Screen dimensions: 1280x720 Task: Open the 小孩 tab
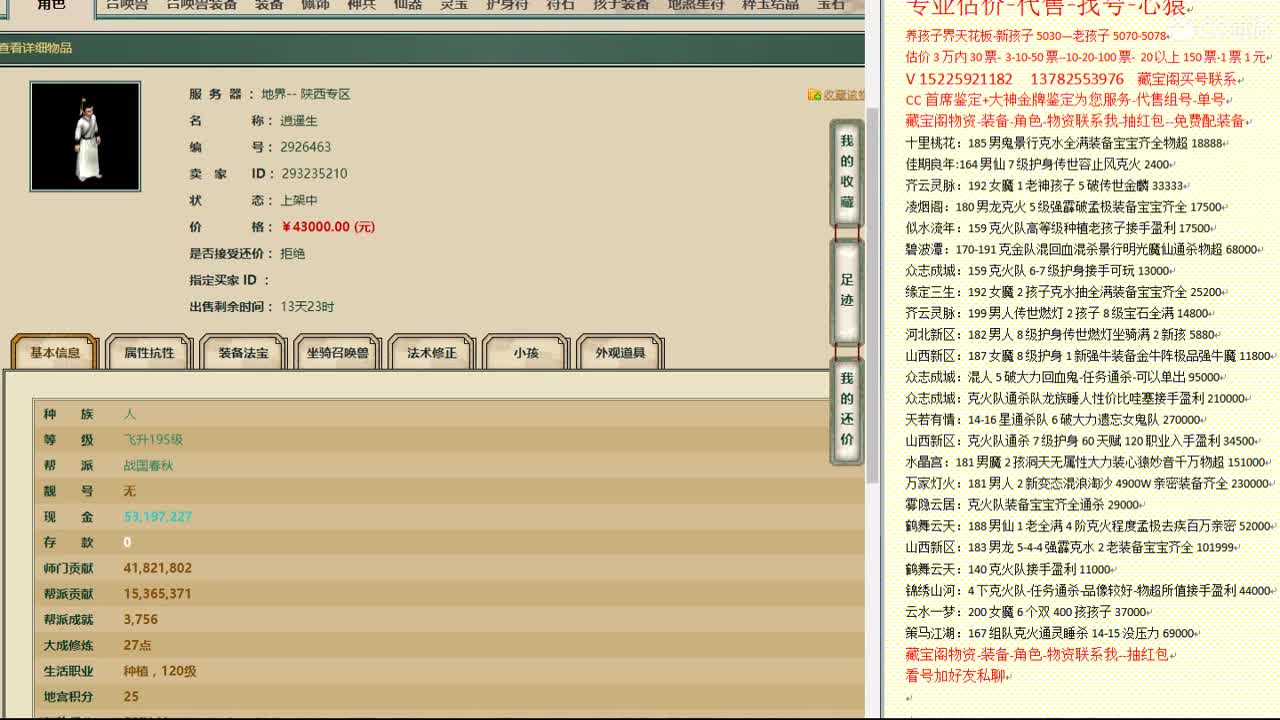pyautogui.click(x=526, y=352)
